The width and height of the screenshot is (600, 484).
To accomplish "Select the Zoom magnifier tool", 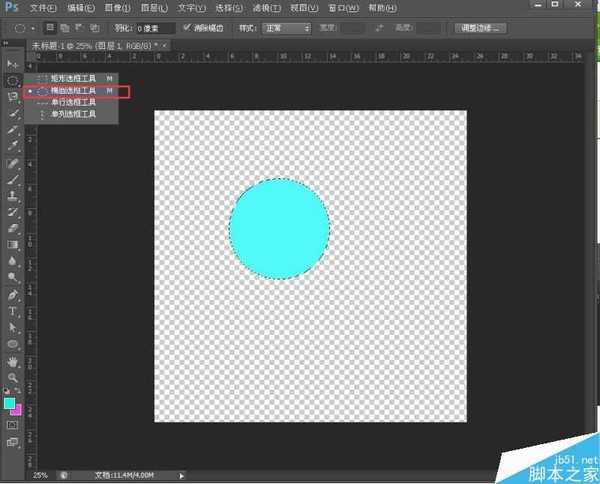I will [x=14, y=377].
